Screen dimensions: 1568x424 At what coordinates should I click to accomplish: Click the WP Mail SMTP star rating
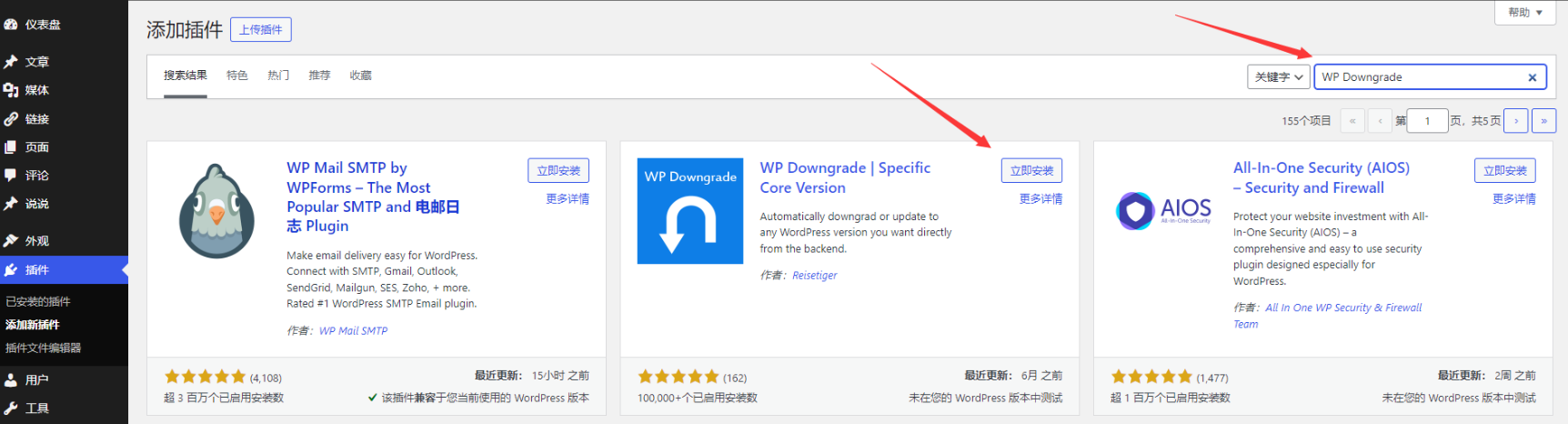(x=205, y=377)
